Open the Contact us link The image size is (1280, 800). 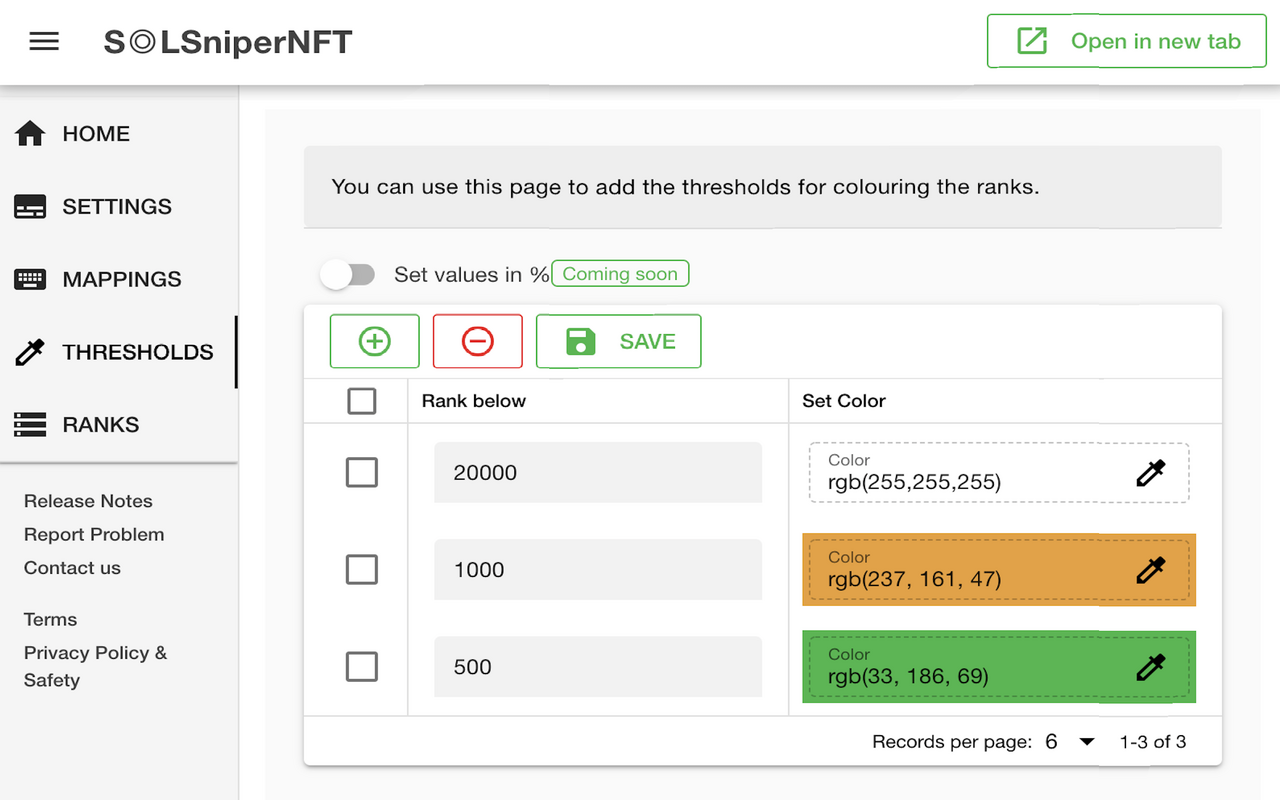pyautogui.click(x=72, y=568)
